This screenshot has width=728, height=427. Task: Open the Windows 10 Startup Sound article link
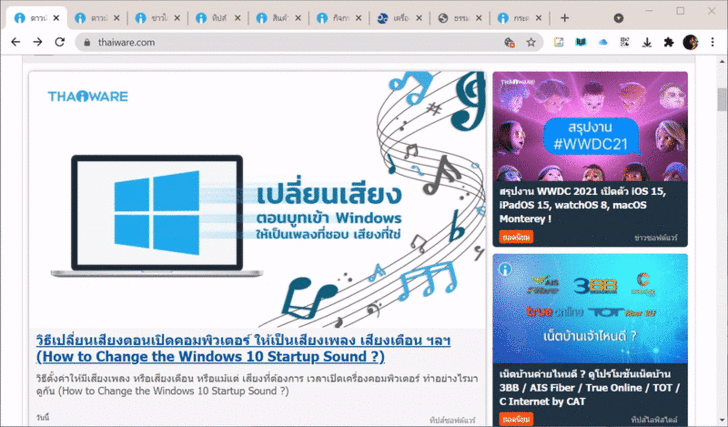[x=243, y=348]
